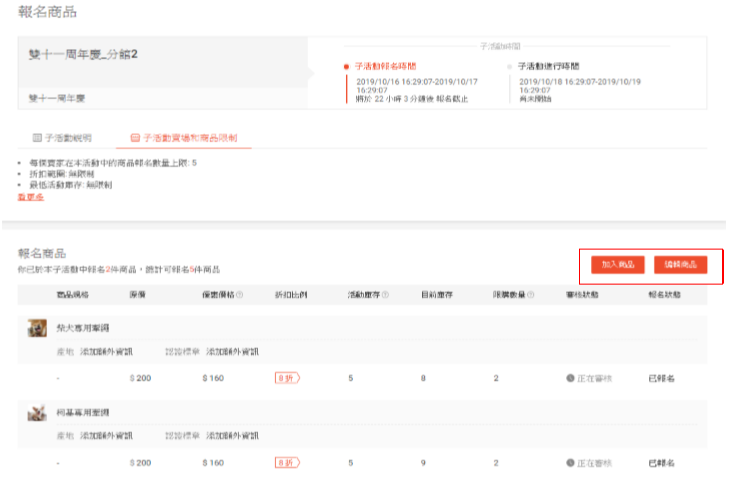The image size is (754, 502).
Task: Click the 雙十一周年慶 parent event label
Action: coord(57,99)
